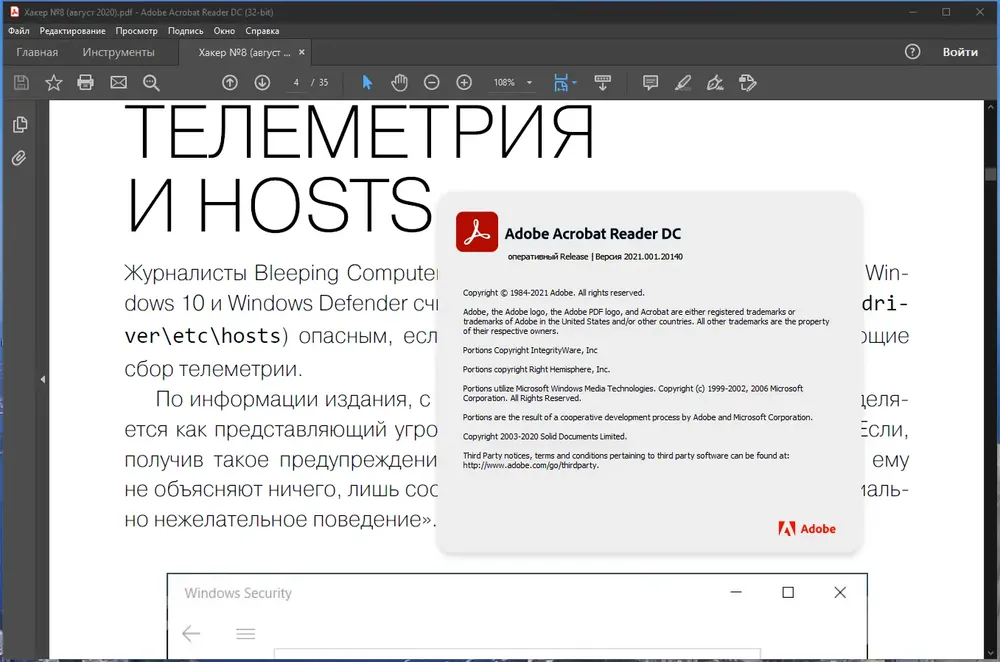Open the Find text magnifier tool
Screen dimensions: 1000x662
coord(151,82)
